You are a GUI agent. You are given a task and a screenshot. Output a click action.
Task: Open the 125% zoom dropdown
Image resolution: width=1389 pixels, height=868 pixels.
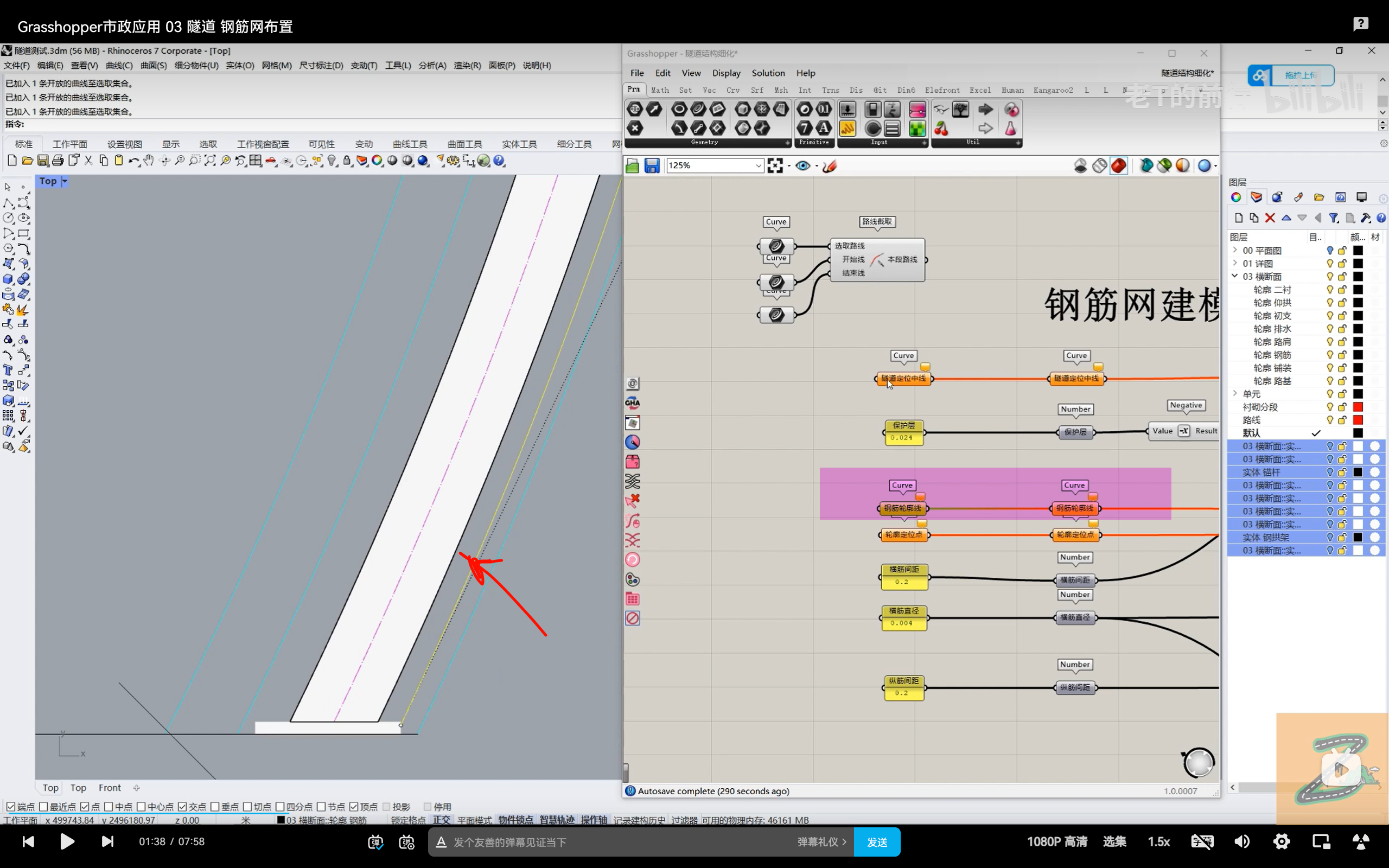click(x=757, y=166)
